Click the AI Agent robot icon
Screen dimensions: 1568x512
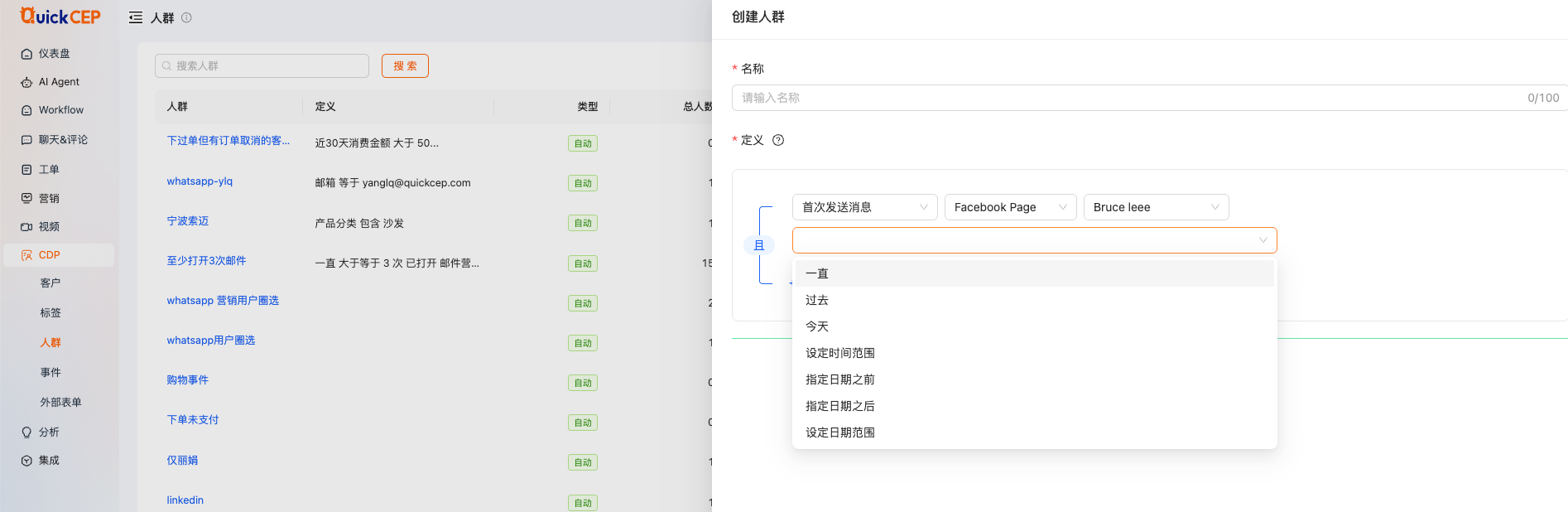click(26, 82)
